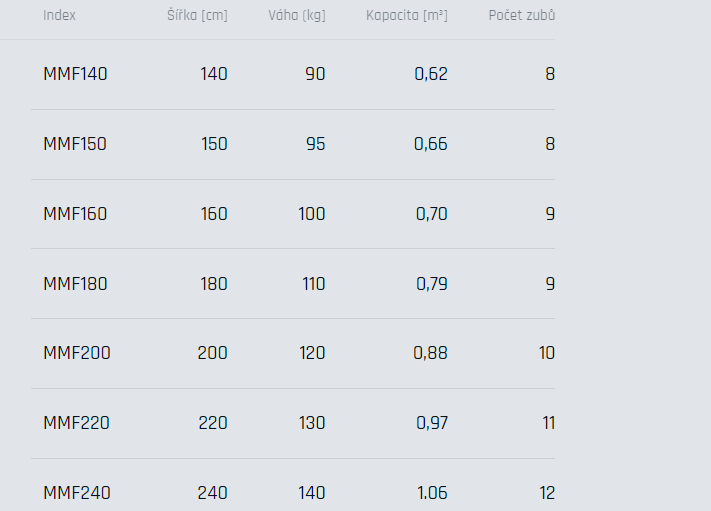Click teeth count 11 in MMF220 row

pyautogui.click(x=549, y=423)
